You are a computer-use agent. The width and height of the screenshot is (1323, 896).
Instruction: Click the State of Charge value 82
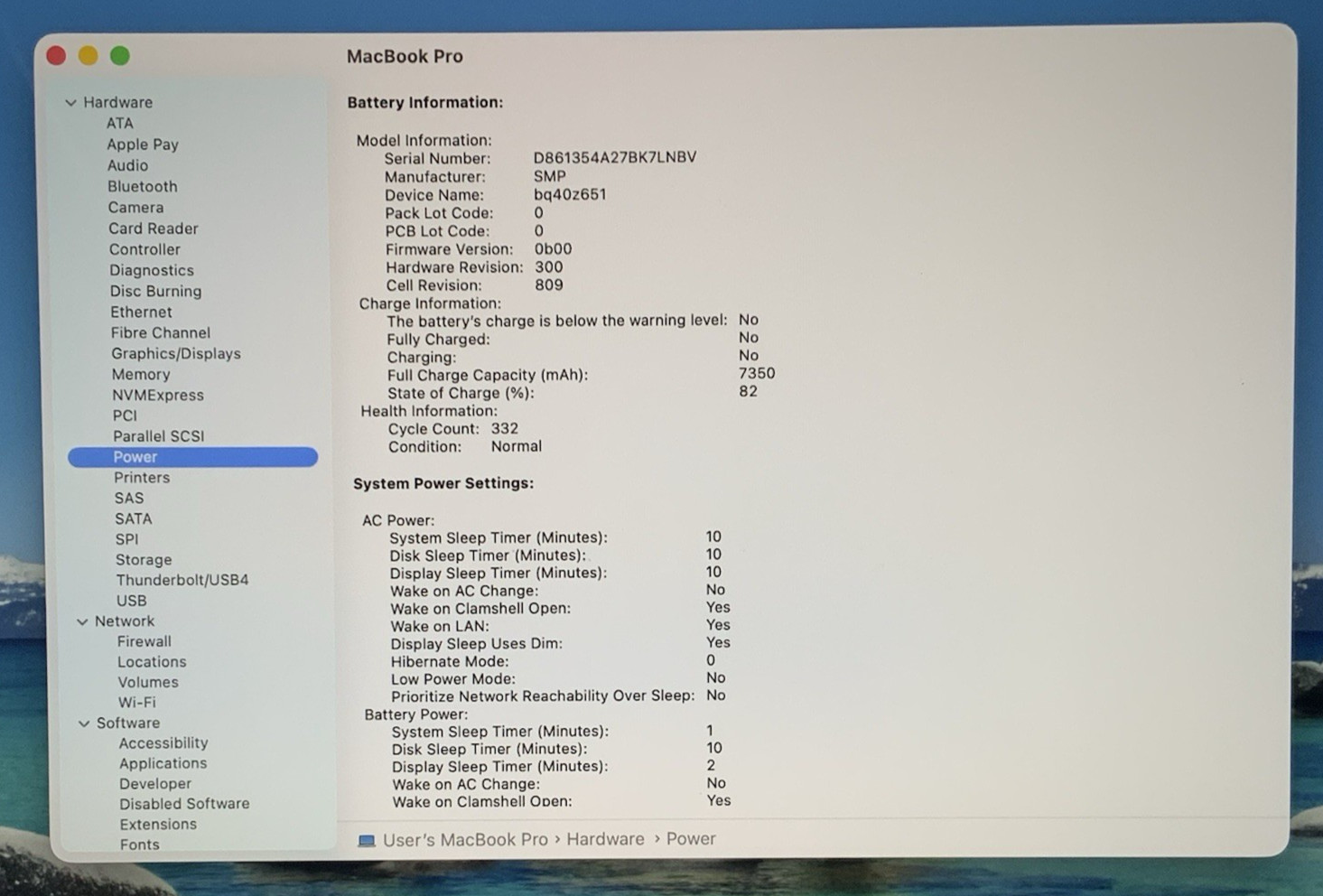pos(748,392)
